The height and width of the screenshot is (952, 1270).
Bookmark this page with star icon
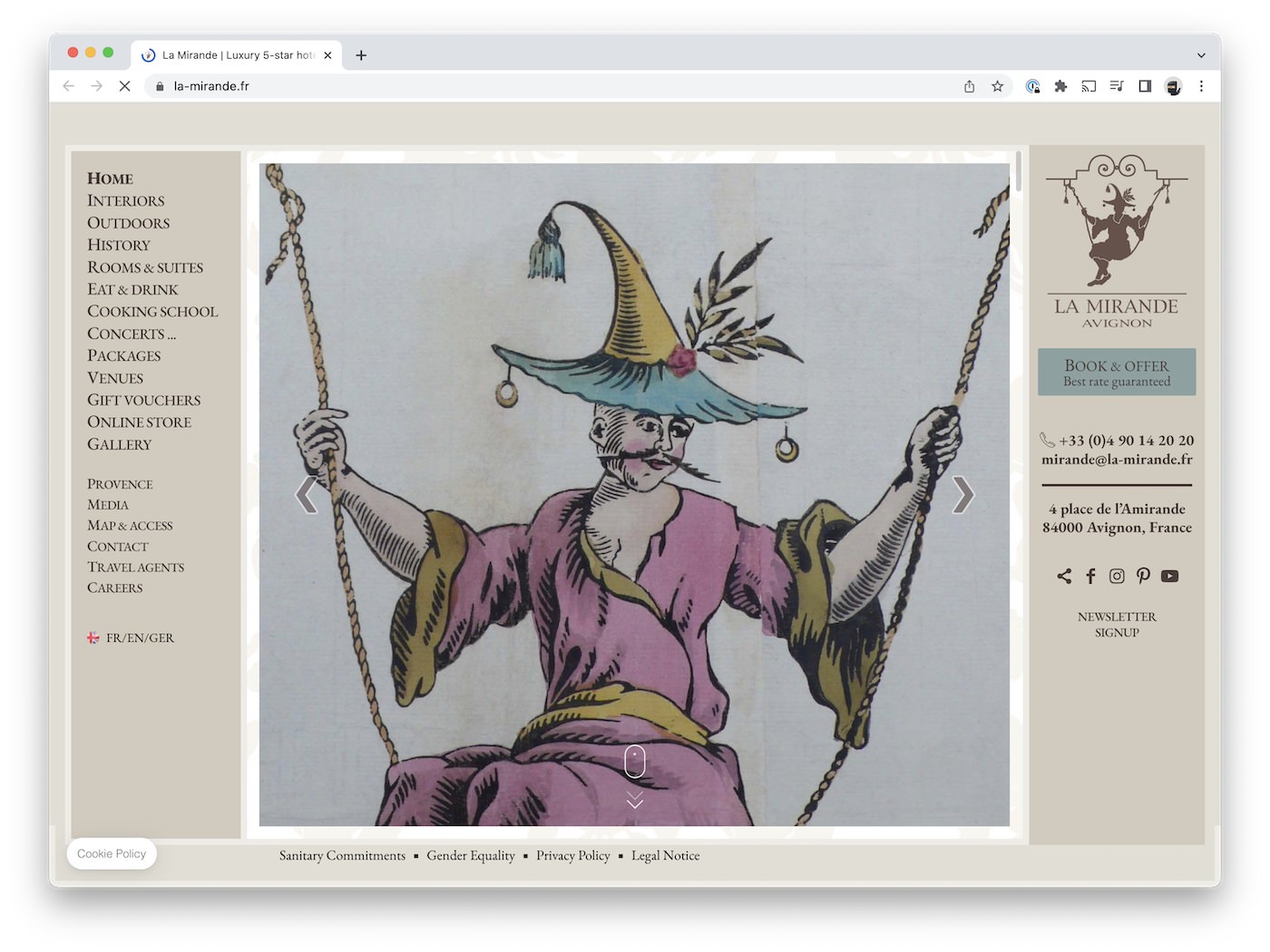pyautogui.click(x=997, y=86)
